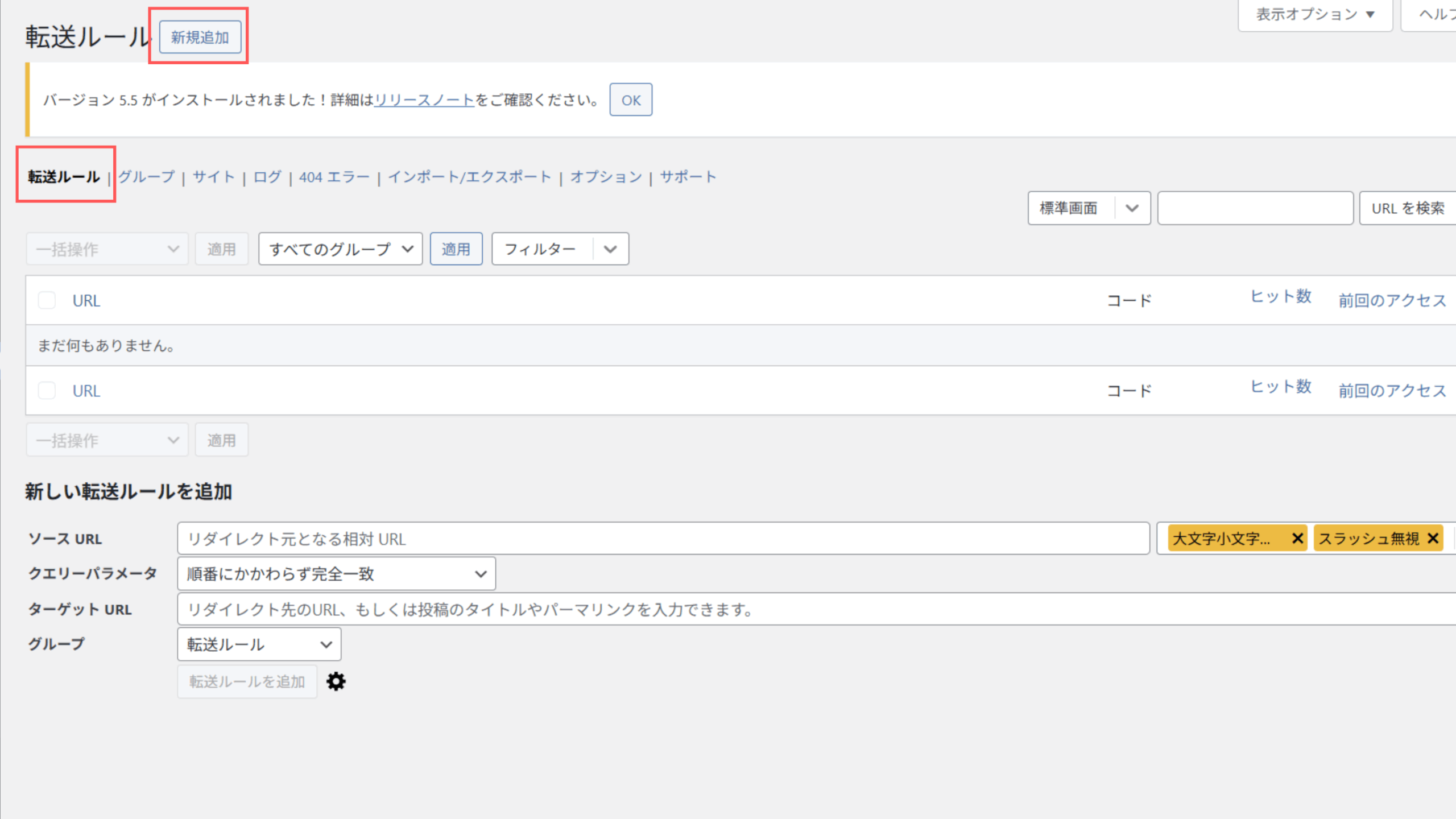Open the グループ select set to 転送ルール
The image size is (1456, 819).
point(259,644)
